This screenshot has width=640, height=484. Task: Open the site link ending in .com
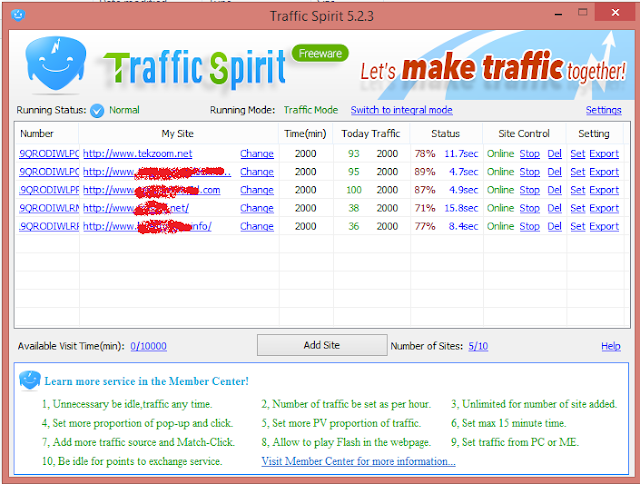click(x=151, y=190)
